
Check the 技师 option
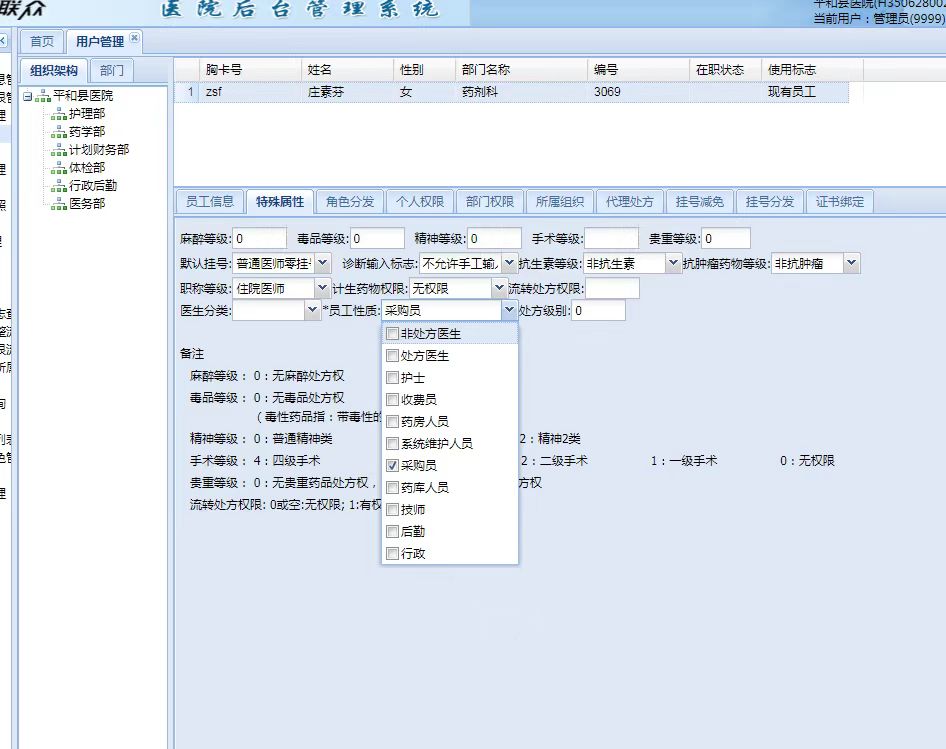[x=392, y=509]
